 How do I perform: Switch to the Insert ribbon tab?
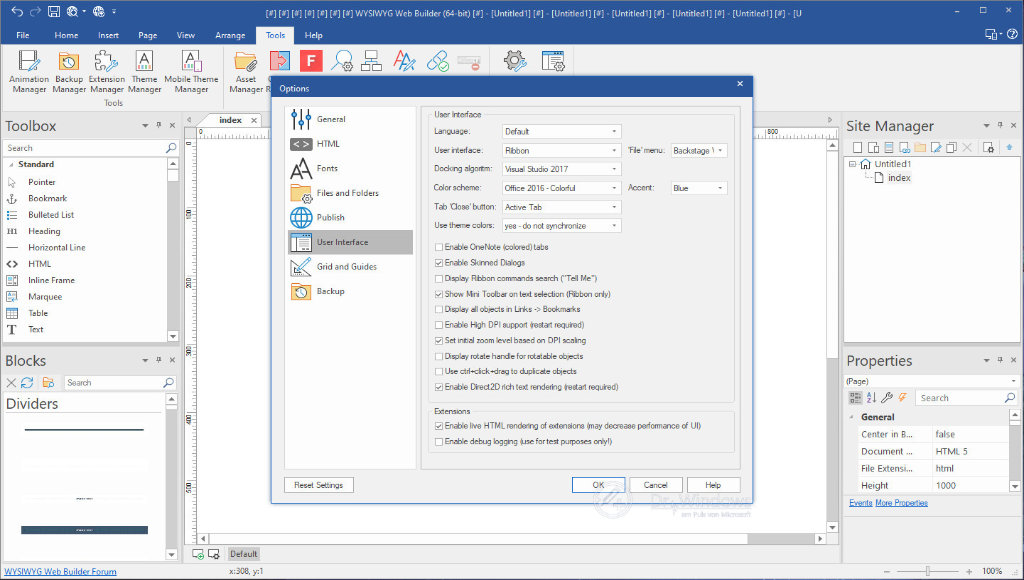pyautogui.click(x=108, y=35)
